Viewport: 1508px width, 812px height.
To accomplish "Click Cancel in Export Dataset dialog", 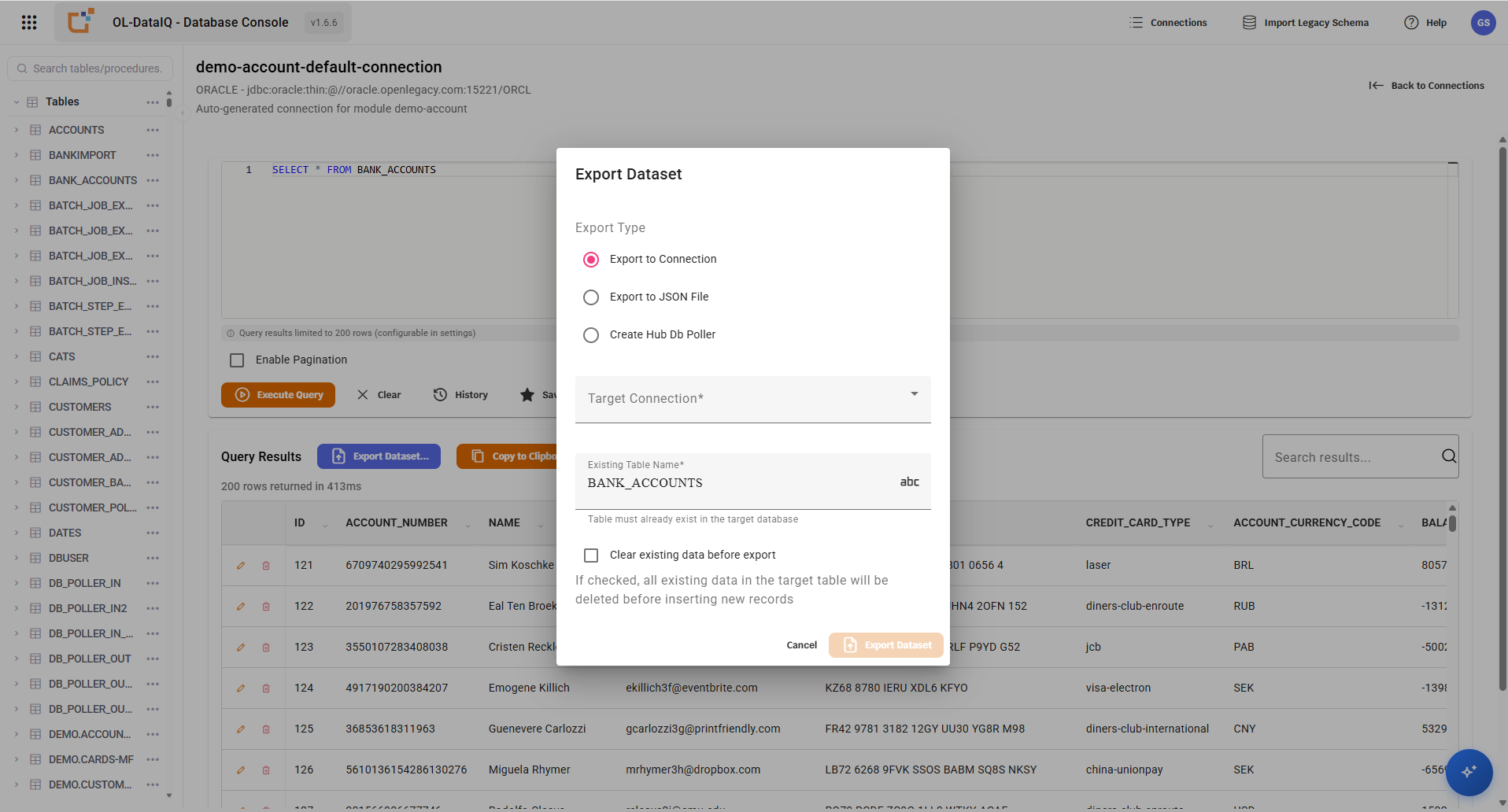I will [x=801, y=645].
